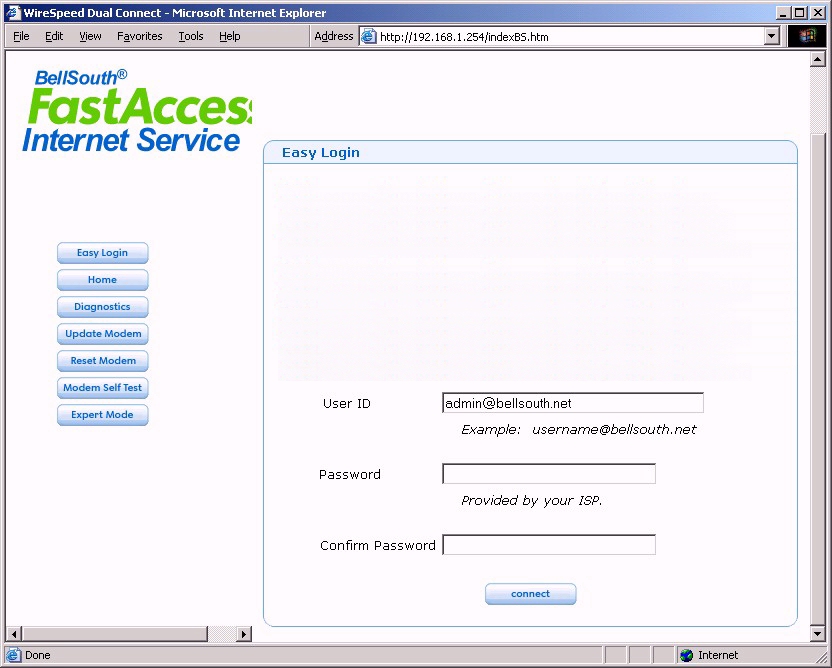
Task: Click the Windows flag throbber icon
Action: pos(807,37)
